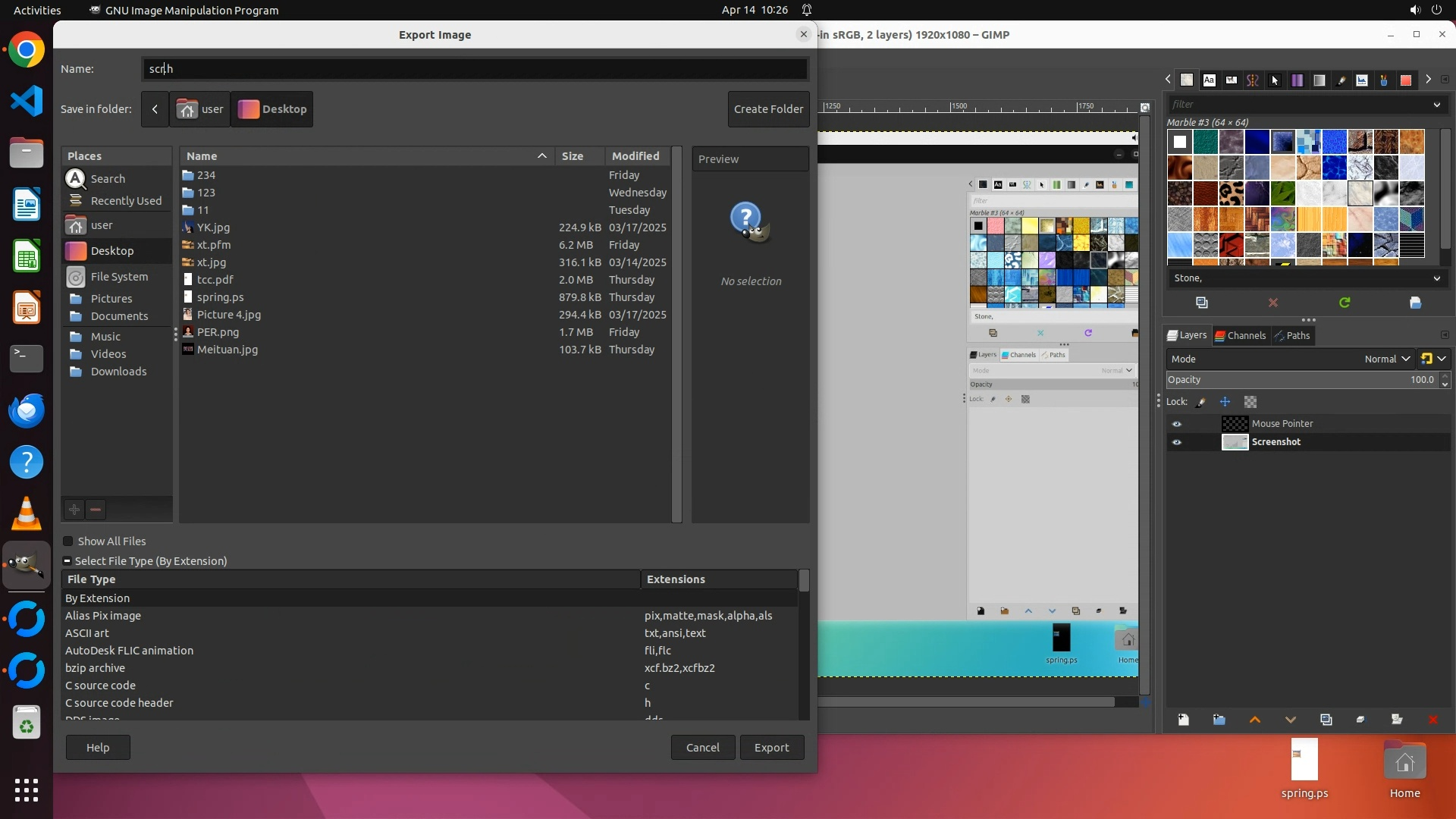Toggle visibility of the Screenshot layer
The width and height of the screenshot is (1456, 819).
(x=1177, y=442)
